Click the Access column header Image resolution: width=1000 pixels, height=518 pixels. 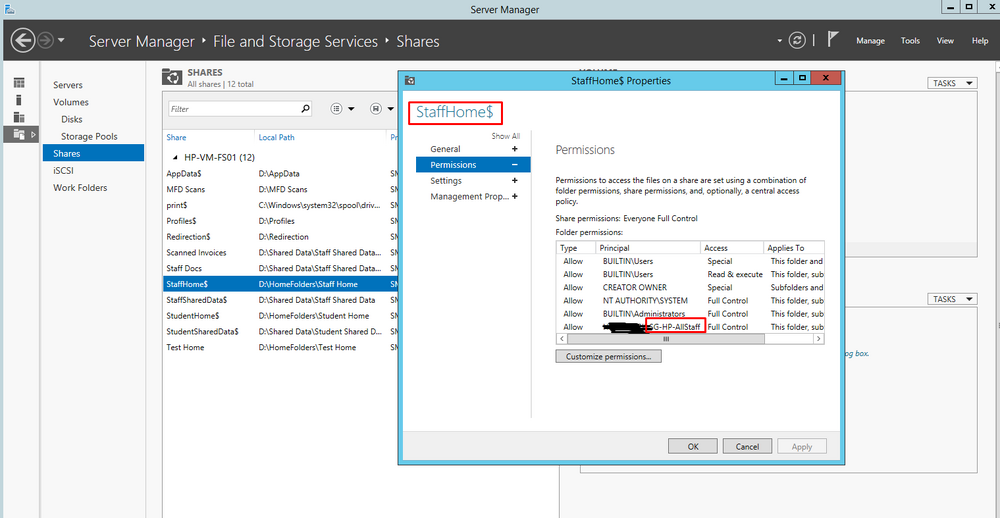pyautogui.click(x=732, y=248)
